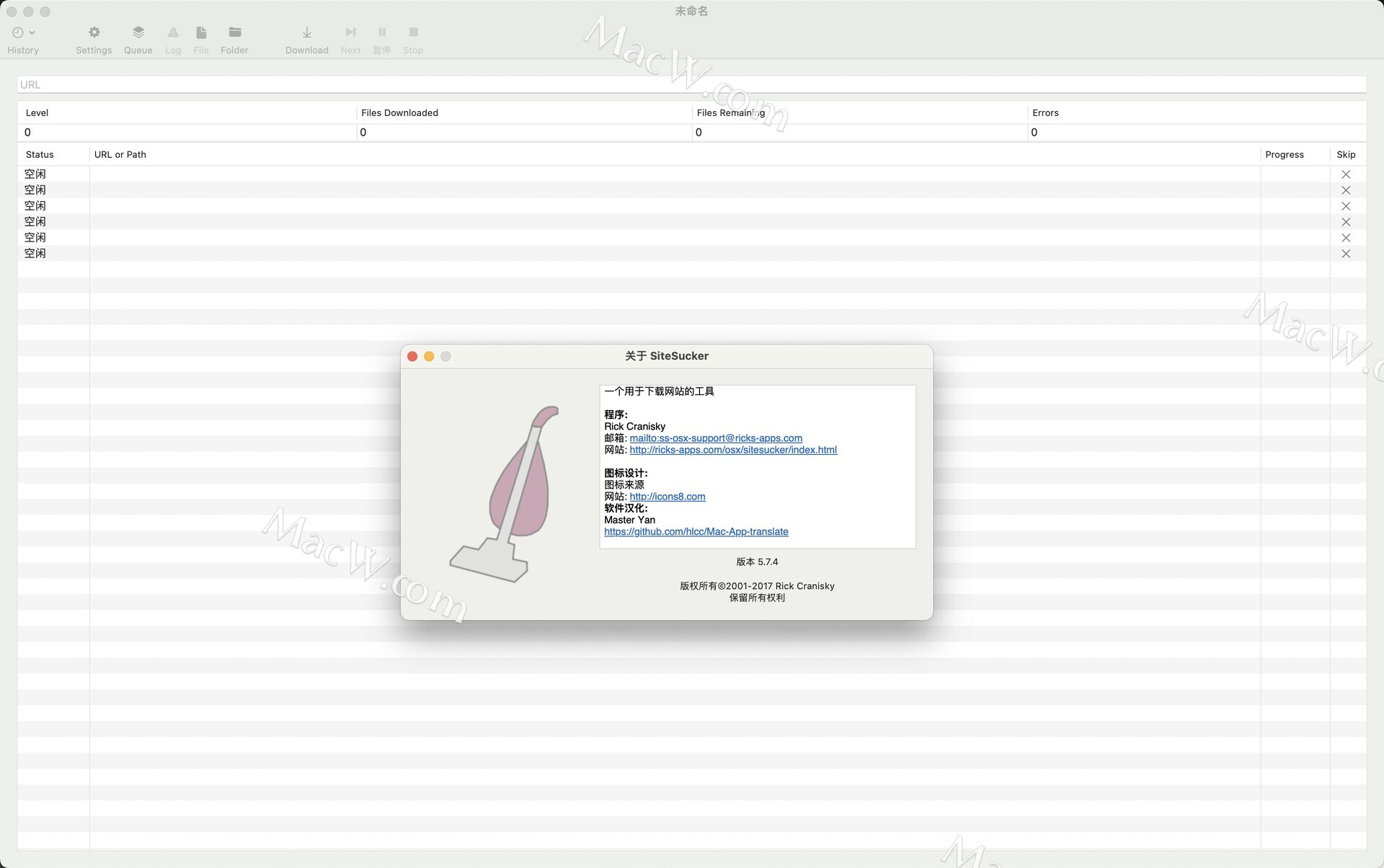Skip fifth idle row X icon
The image size is (1384, 868).
(x=1345, y=238)
